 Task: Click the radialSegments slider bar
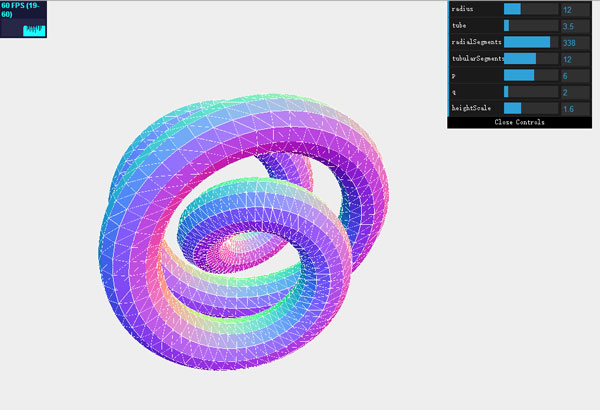pos(530,42)
